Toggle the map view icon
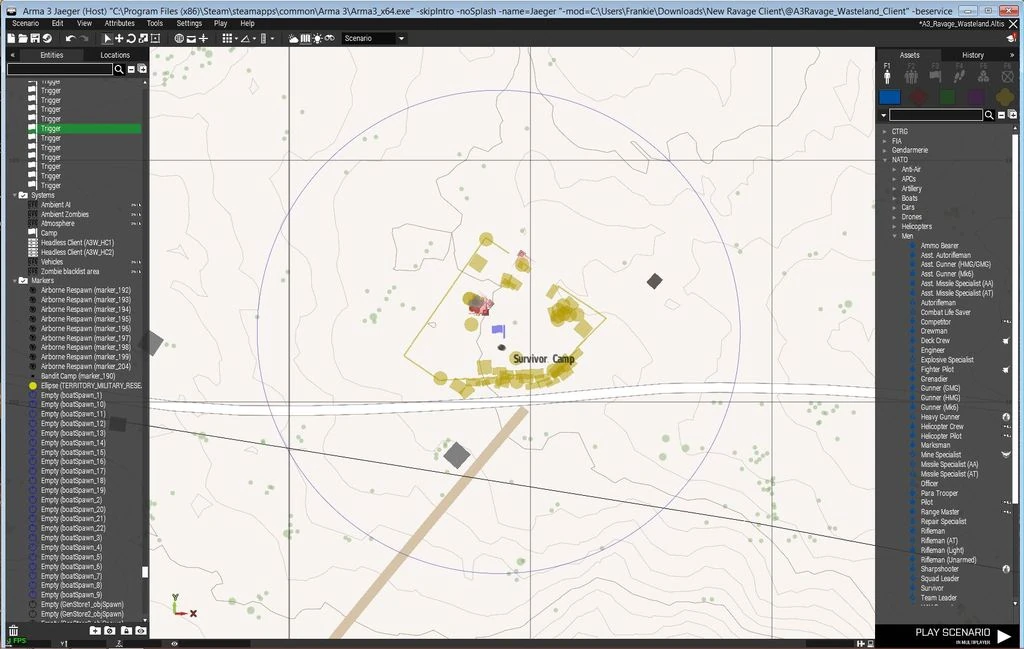Screen dimensions: 1024x649 (x=305, y=39)
